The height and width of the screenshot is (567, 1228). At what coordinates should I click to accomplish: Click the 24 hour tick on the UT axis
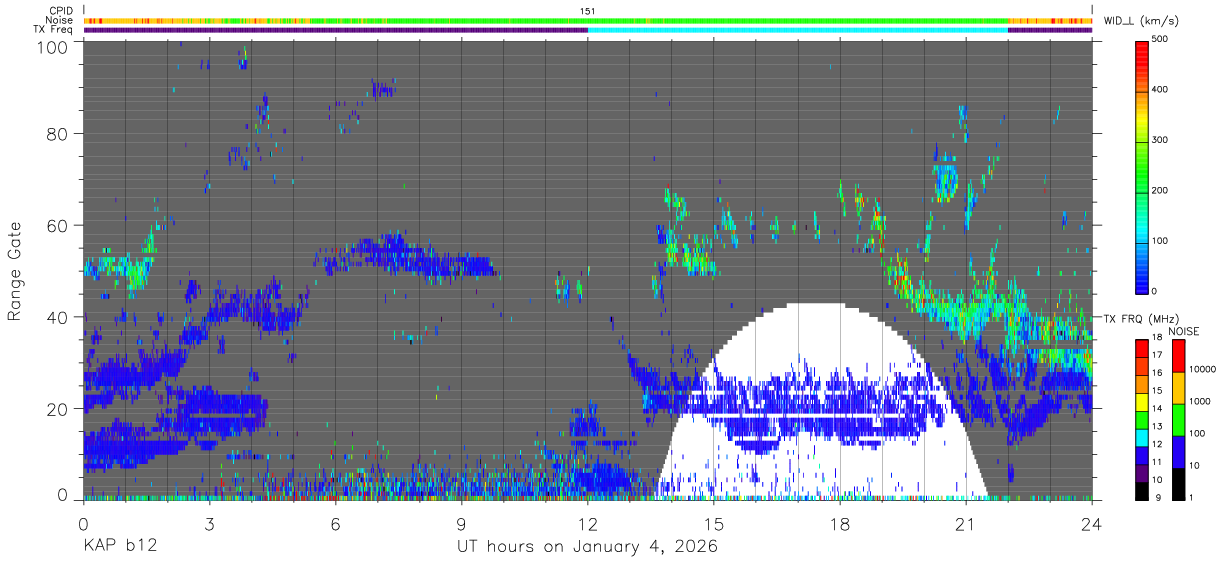pyautogui.click(x=1092, y=524)
